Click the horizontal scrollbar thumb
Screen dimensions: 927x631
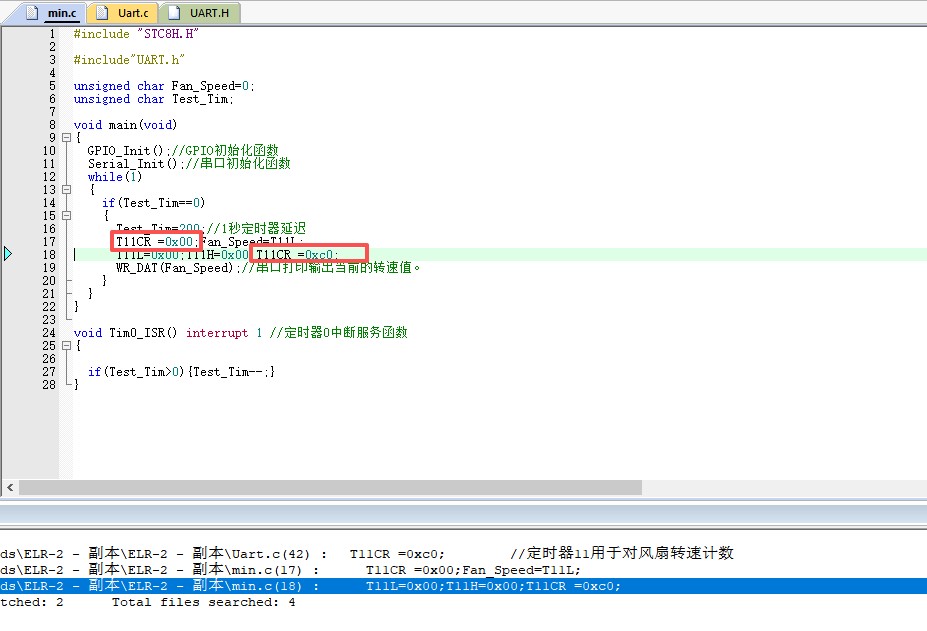[x=330, y=487]
